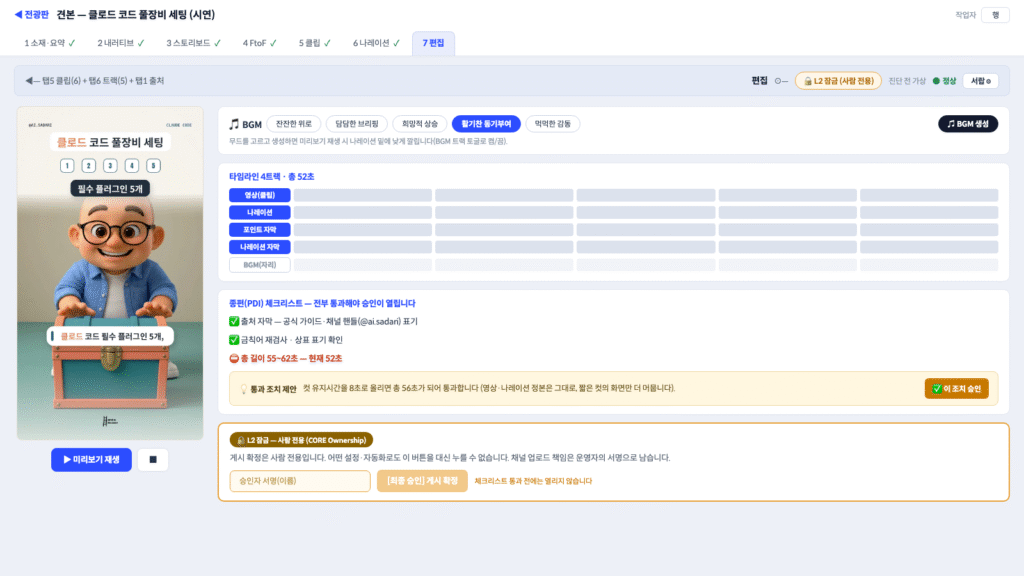Switch to the 4 FtoF tab
The height and width of the screenshot is (576, 1024).
259,43
